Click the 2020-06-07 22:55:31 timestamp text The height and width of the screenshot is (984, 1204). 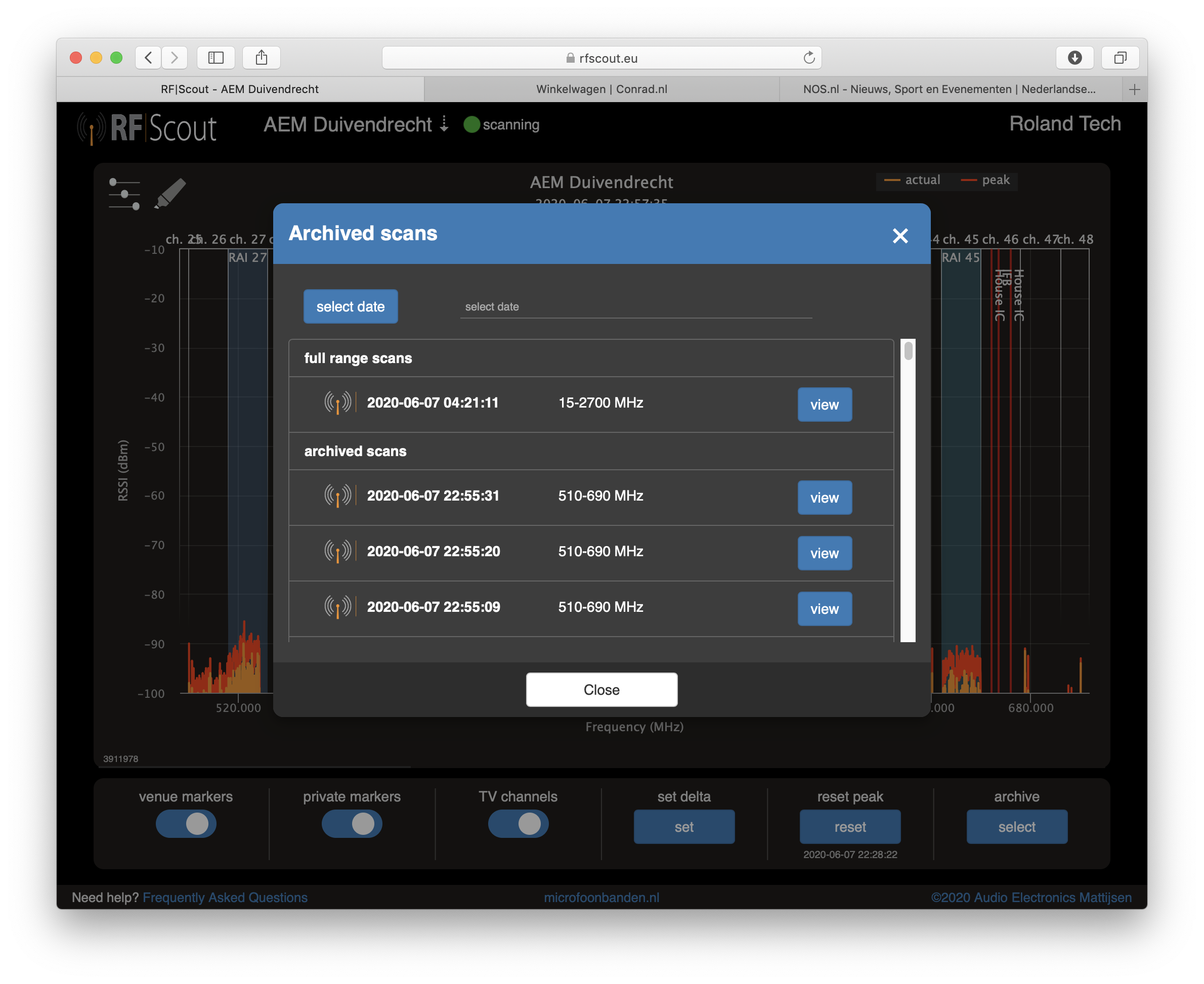click(x=433, y=496)
